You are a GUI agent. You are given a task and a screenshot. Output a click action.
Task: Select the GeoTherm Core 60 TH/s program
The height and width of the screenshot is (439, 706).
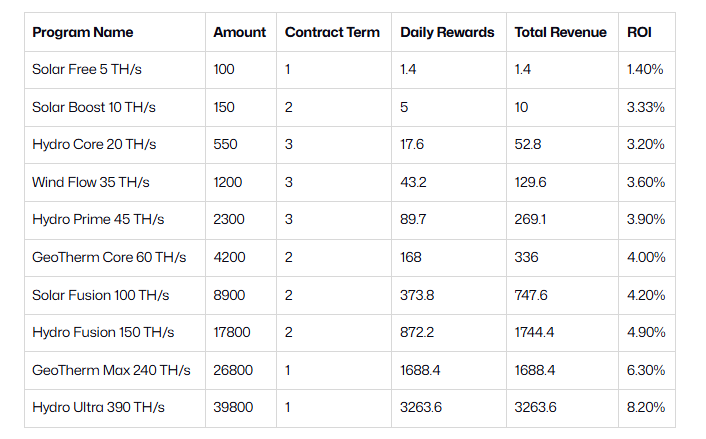[109, 257]
